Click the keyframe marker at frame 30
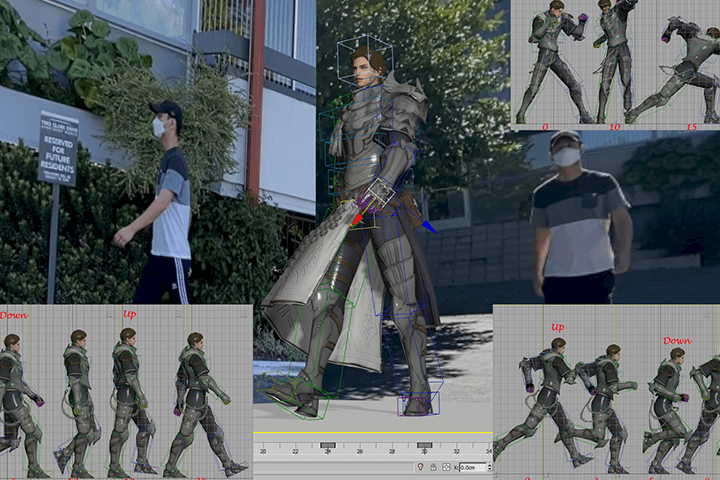Screen dimensions: 720x480 (424, 445)
